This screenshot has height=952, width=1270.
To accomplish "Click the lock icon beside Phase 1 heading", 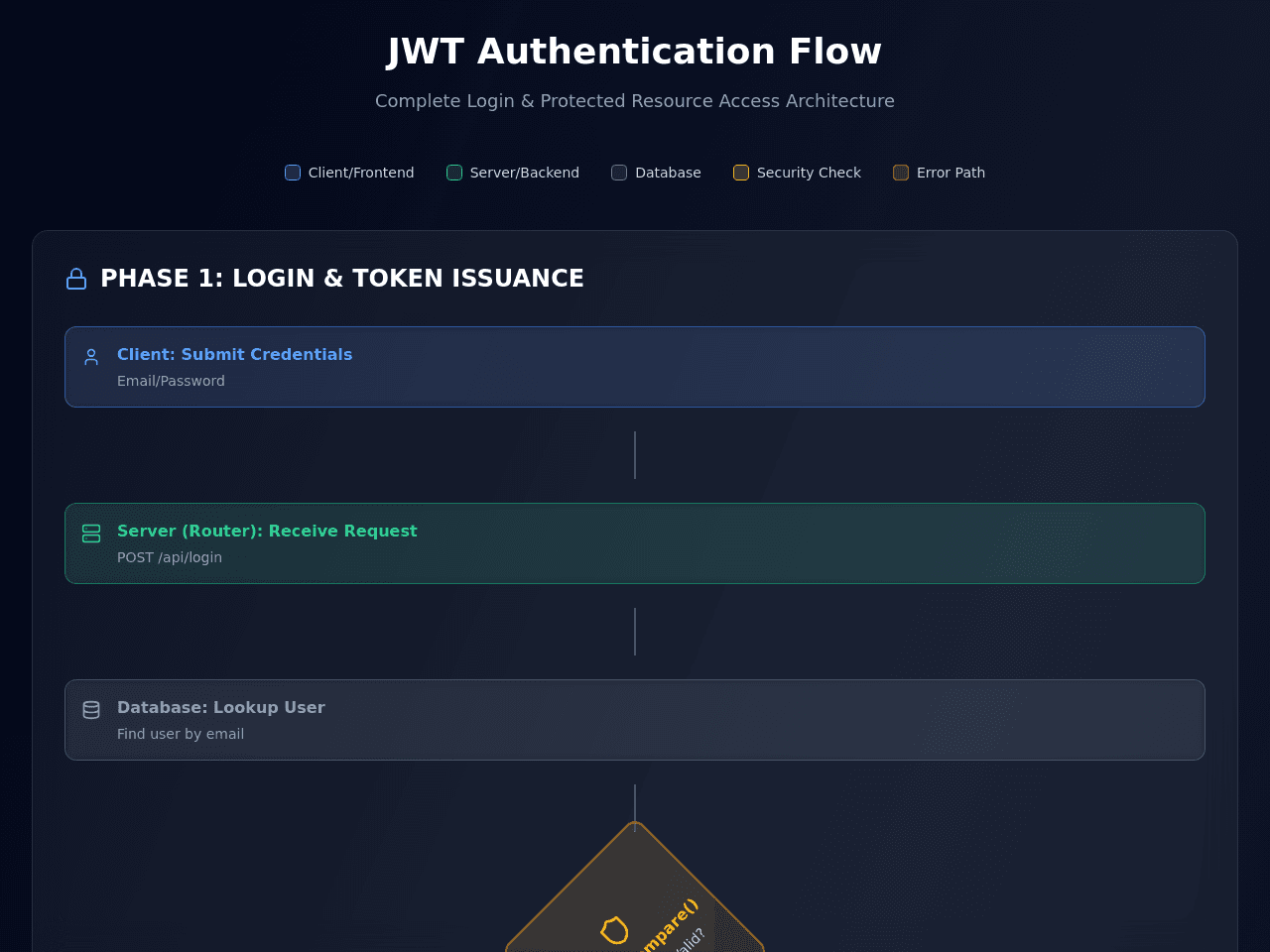I will point(76,279).
